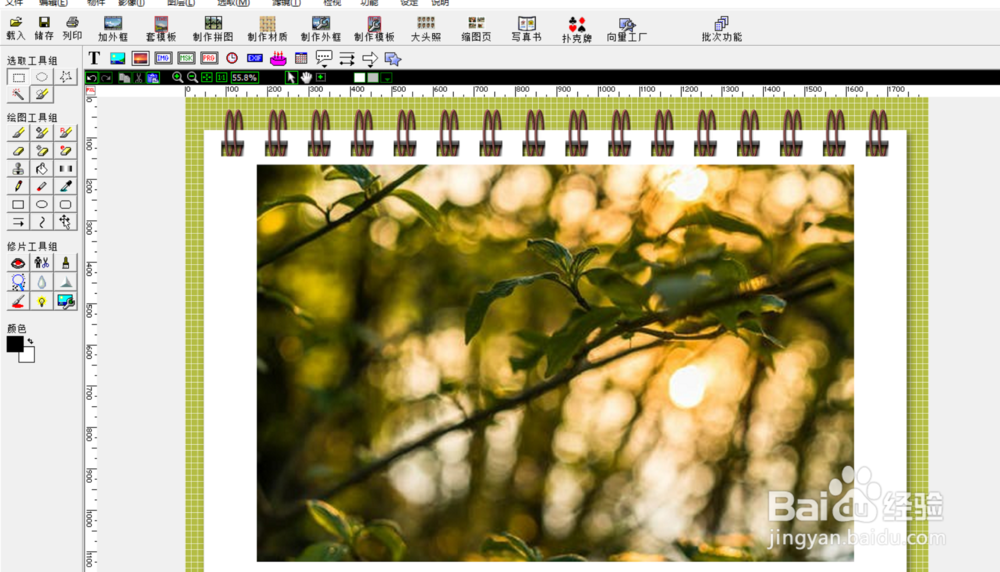
Task: Toggle the hand pan mode
Action: (x=306, y=78)
